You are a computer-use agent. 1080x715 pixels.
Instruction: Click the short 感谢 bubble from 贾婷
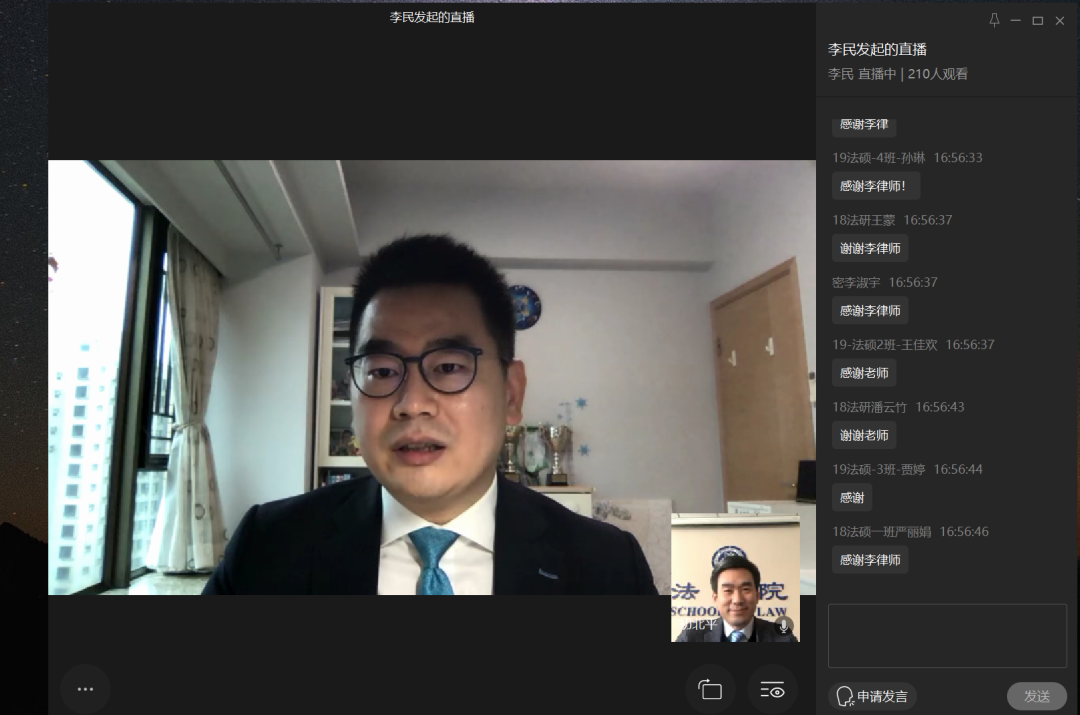click(x=851, y=497)
